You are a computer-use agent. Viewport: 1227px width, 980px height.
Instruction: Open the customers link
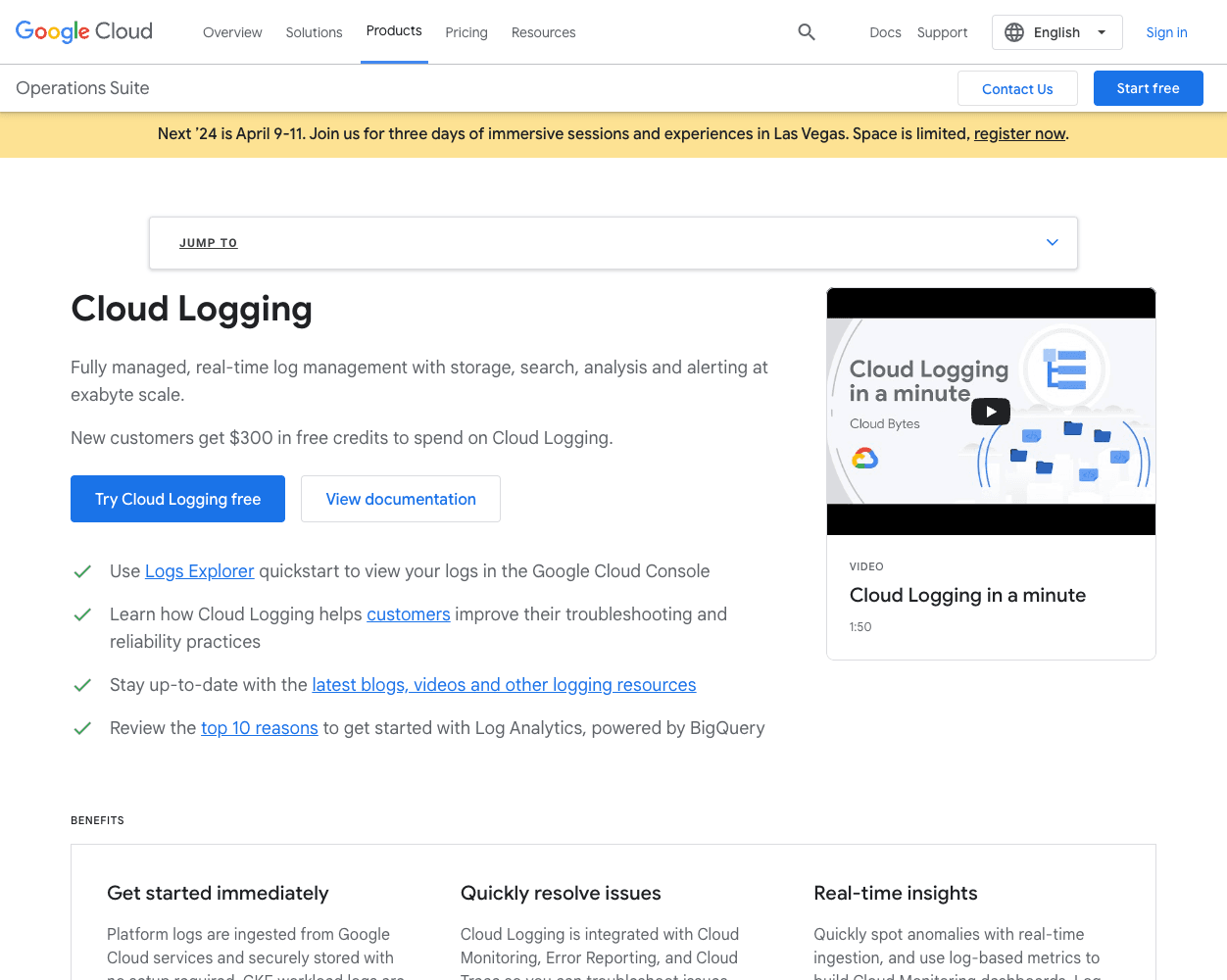[x=409, y=614]
